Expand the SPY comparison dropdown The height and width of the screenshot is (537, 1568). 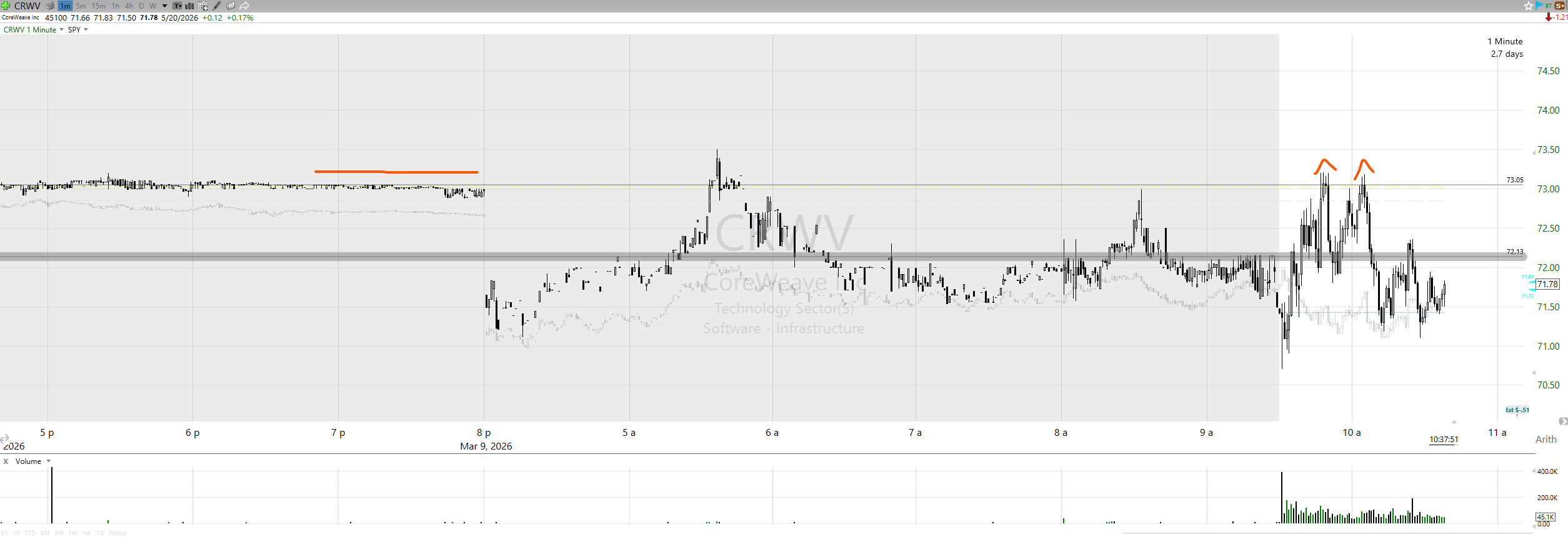pyautogui.click(x=86, y=29)
